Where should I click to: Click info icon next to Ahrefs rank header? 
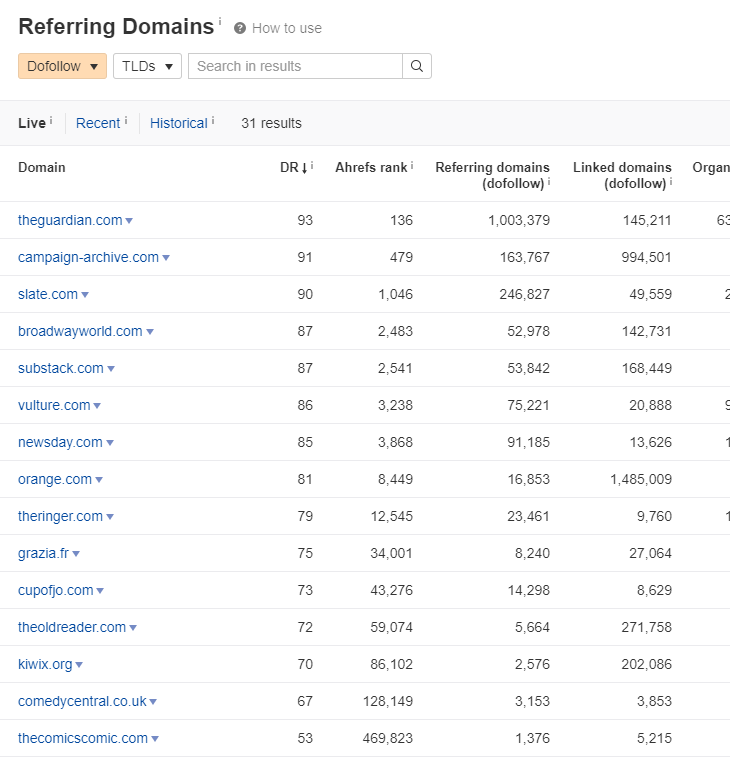click(412, 165)
